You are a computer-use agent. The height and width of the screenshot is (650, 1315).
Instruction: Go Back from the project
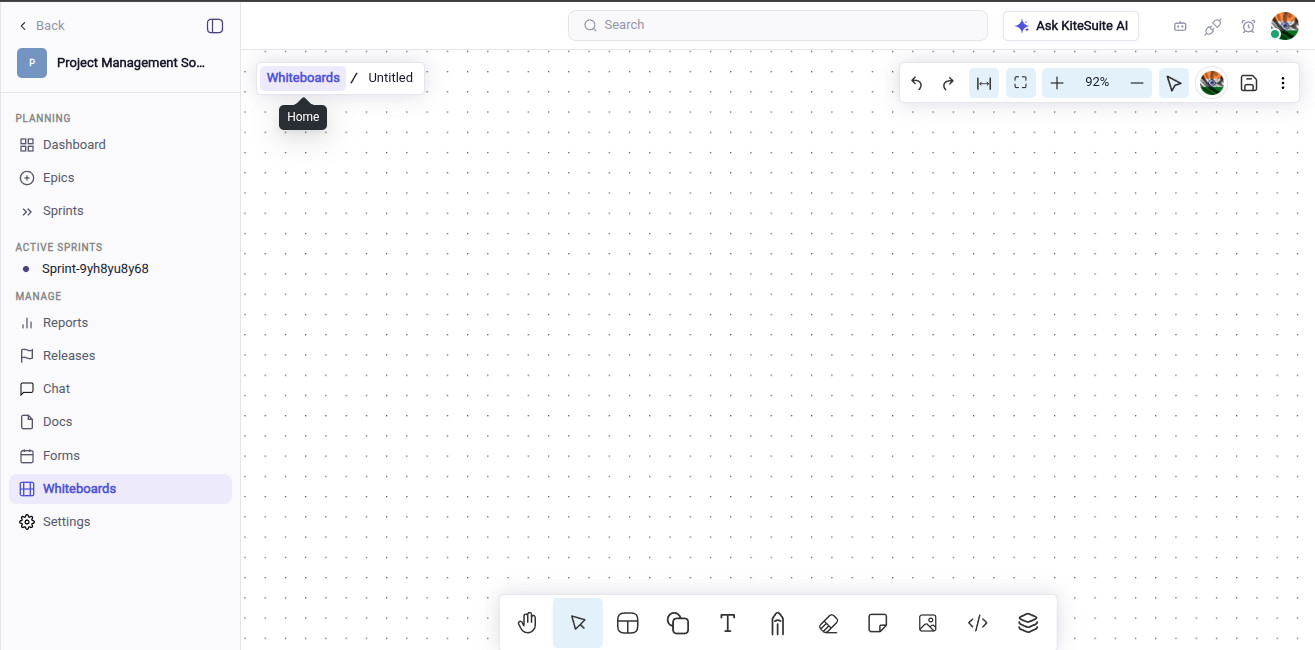click(x=42, y=26)
